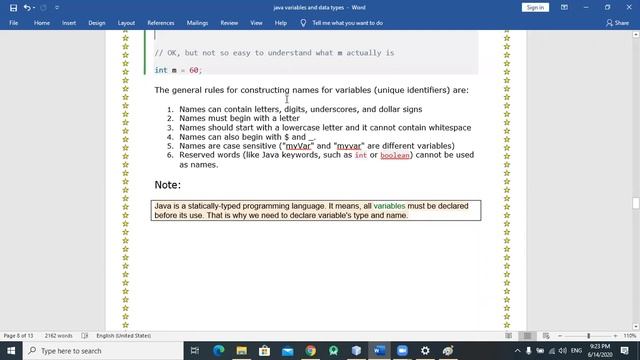640x360 pixels.
Task: Open the Insert ribbon tab
Action: (69, 23)
